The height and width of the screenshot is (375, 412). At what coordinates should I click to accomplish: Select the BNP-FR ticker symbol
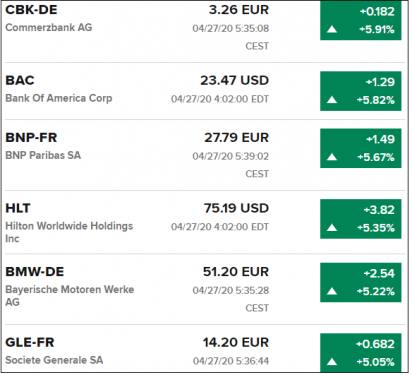(x=31, y=138)
